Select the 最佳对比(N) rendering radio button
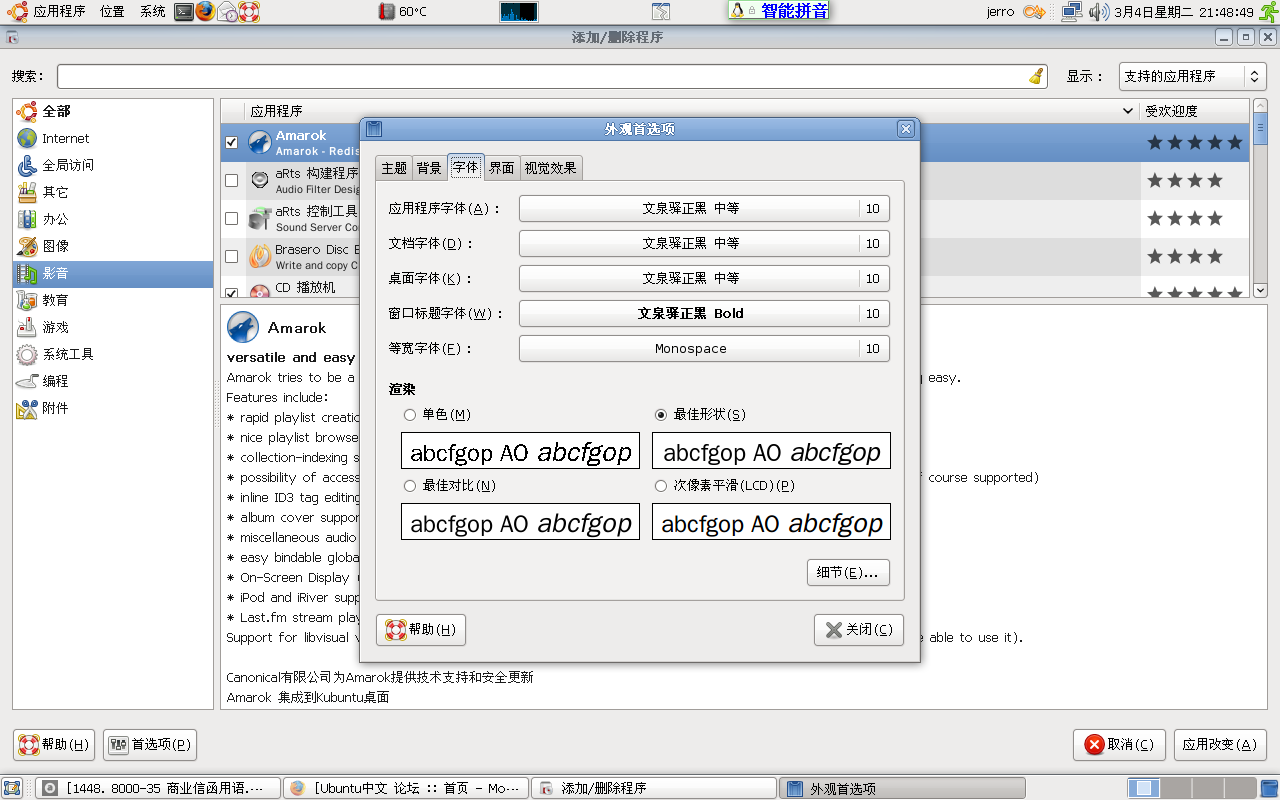The height and width of the screenshot is (800, 1280). 410,485
